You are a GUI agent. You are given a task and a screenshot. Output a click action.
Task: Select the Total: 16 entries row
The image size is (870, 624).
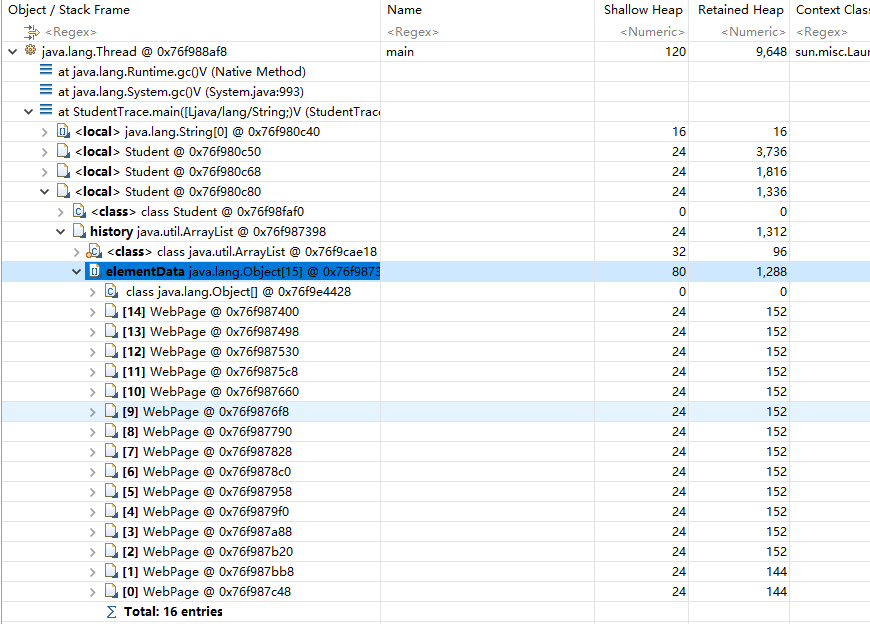coord(435,611)
